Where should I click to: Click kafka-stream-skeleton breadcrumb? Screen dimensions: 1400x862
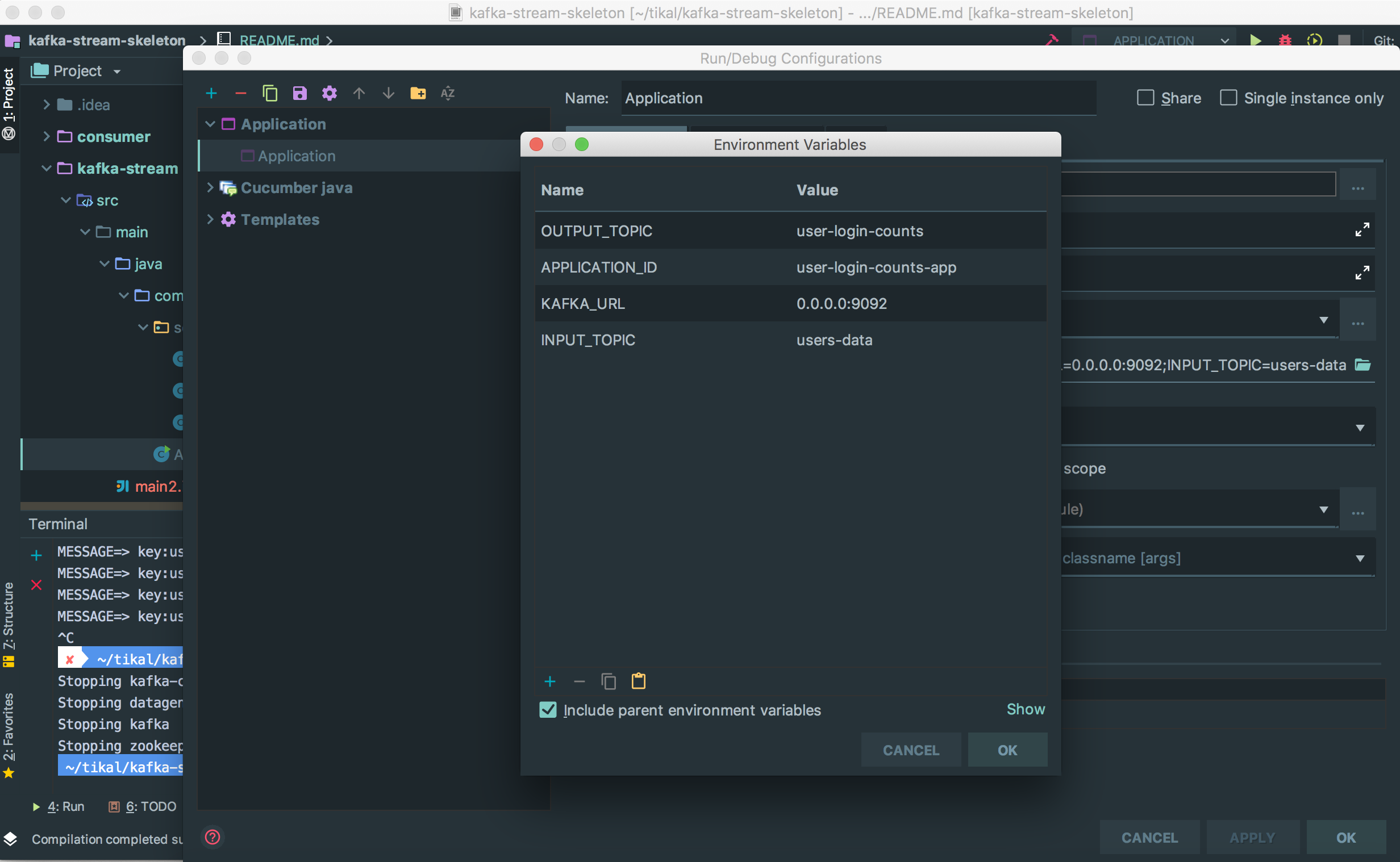click(107, 40)
